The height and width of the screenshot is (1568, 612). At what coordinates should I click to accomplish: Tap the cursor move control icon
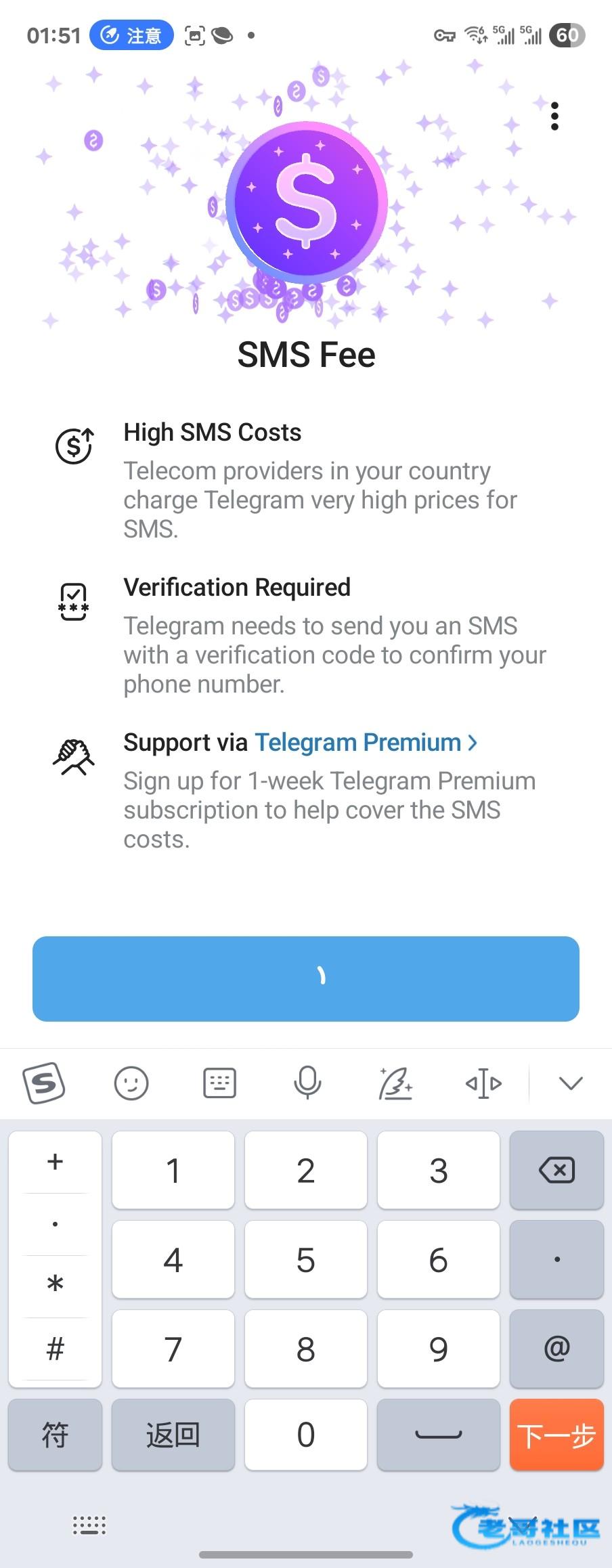coord(483,1083)
